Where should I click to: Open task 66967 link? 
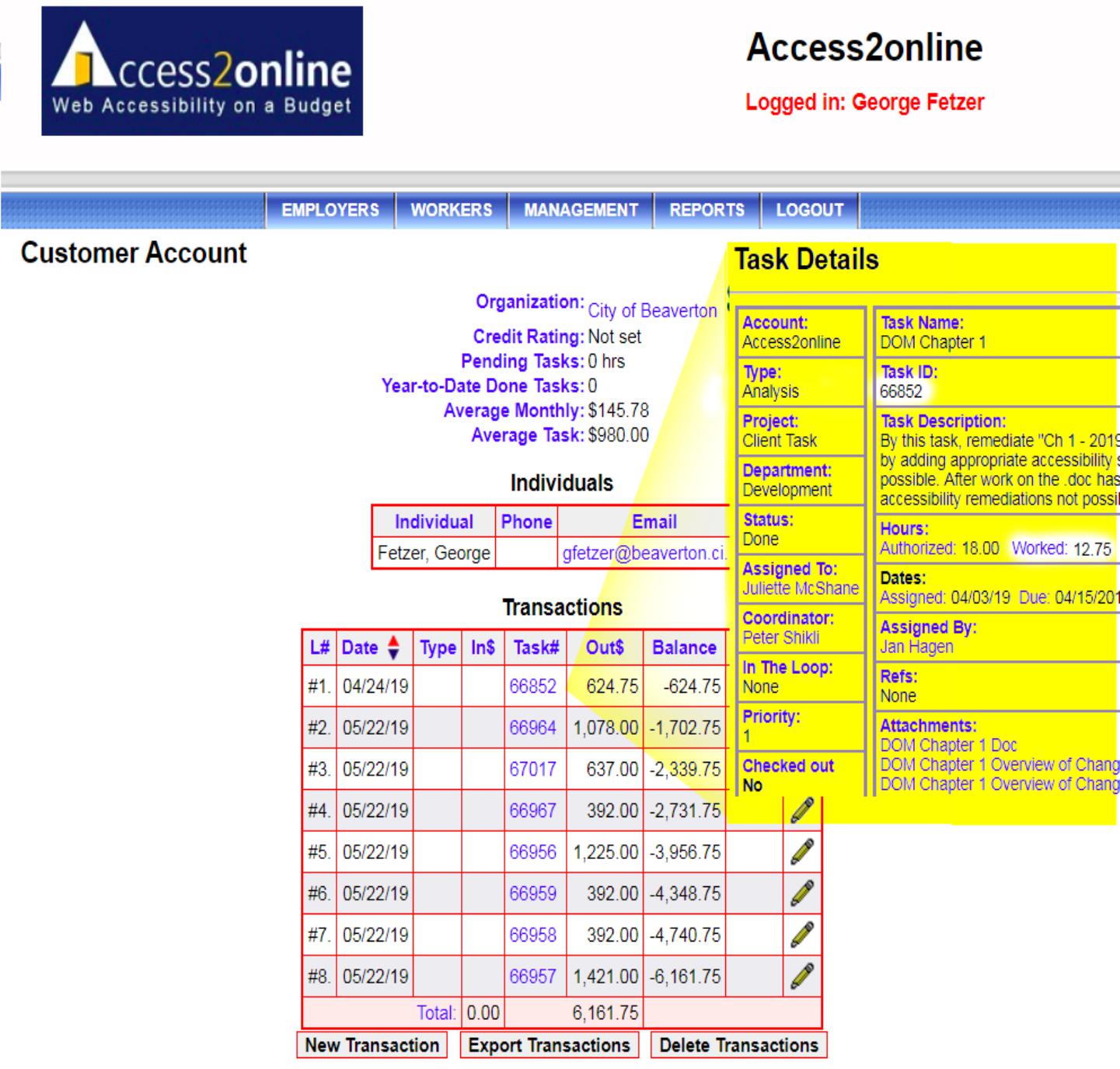click(533, 811)
